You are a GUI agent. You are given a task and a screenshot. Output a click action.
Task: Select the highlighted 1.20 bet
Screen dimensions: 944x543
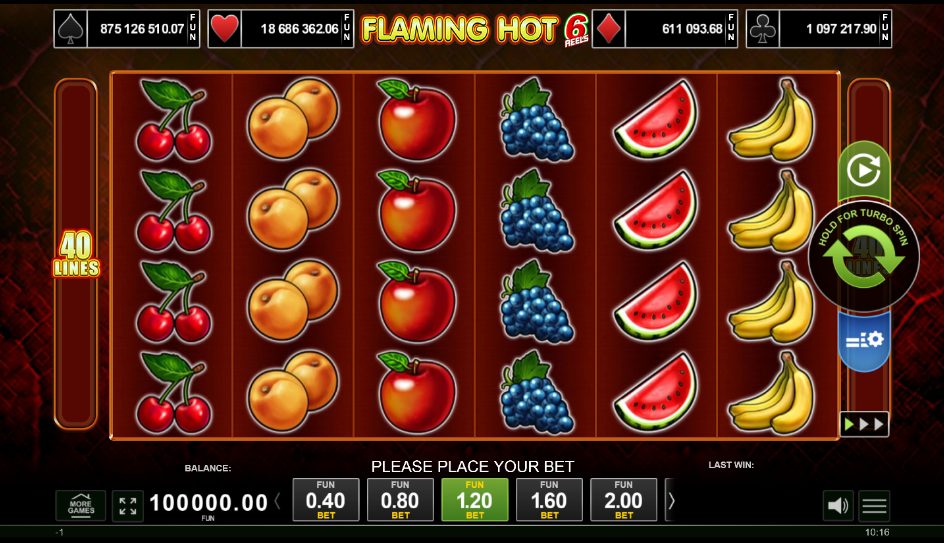point(474,500)
